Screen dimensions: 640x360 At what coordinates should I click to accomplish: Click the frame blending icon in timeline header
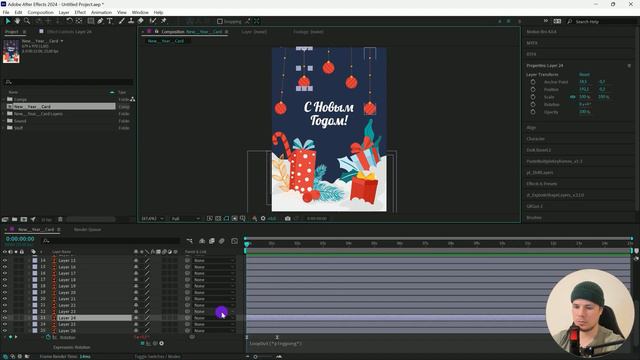coord(211,241)
